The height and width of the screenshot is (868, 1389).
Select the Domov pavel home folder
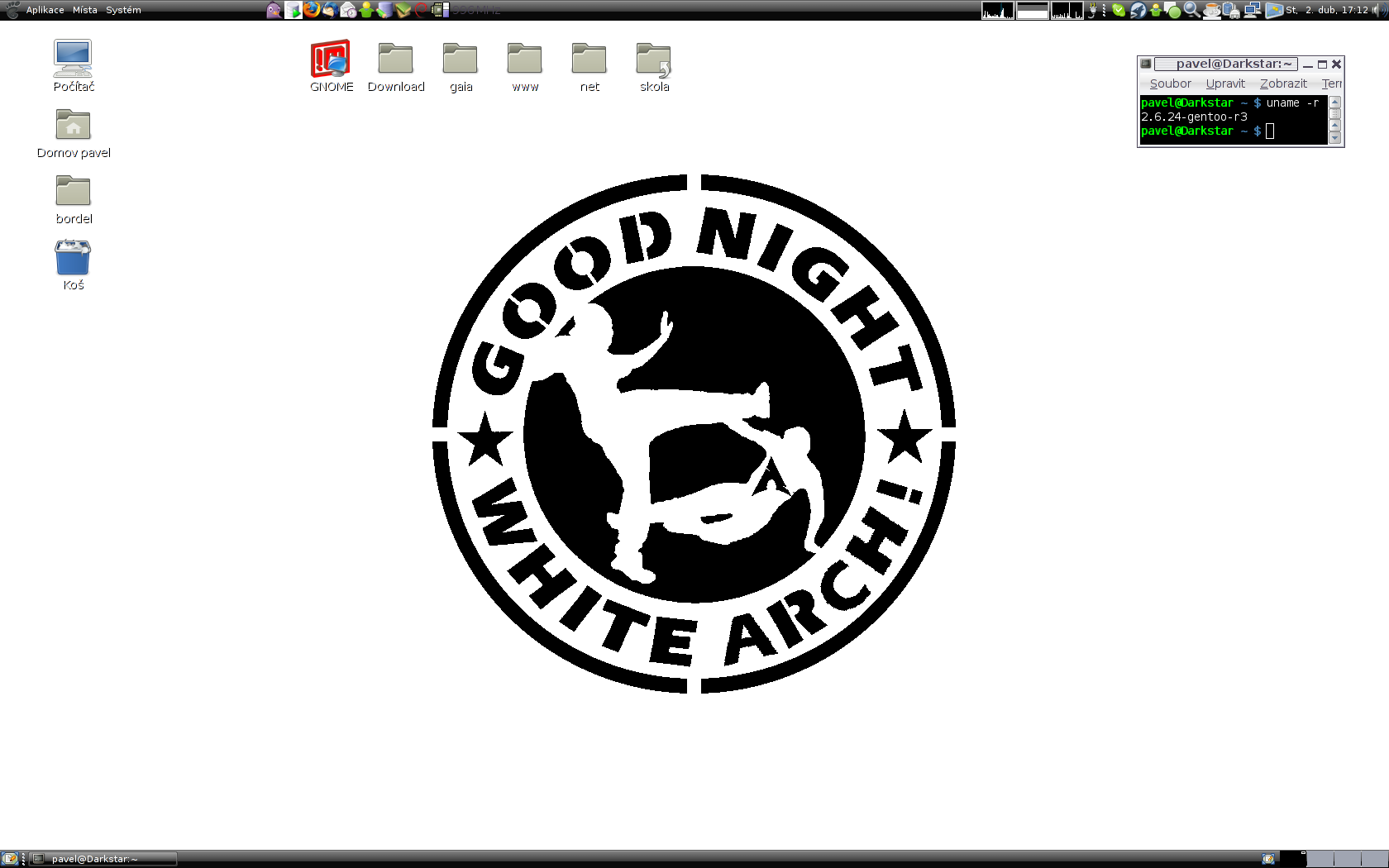(74, 133)
